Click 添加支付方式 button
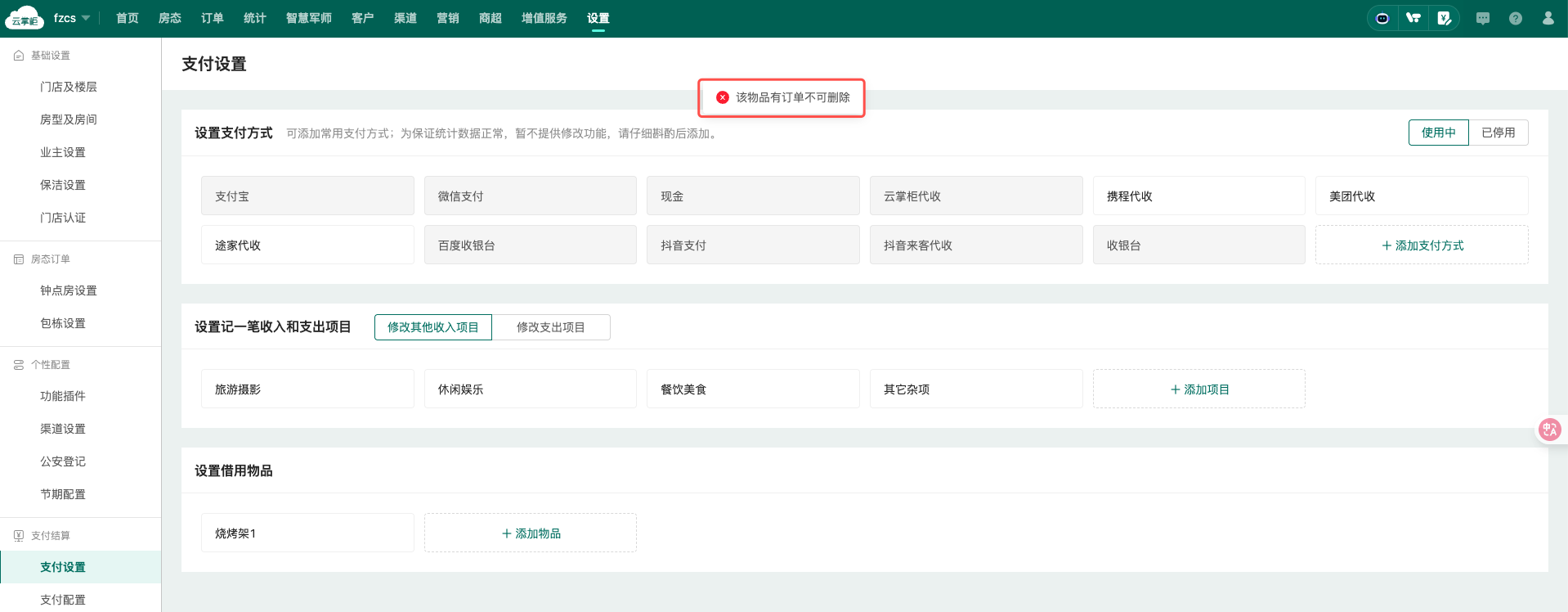1568x612 pixels. coord(1422,245)
